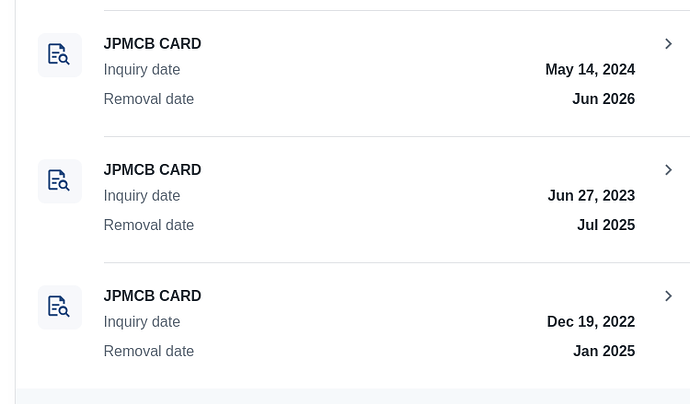Click Inquiry date label beside May 14, 2024
The width and height of the screenshot is (690, 404).
(142, 70)
